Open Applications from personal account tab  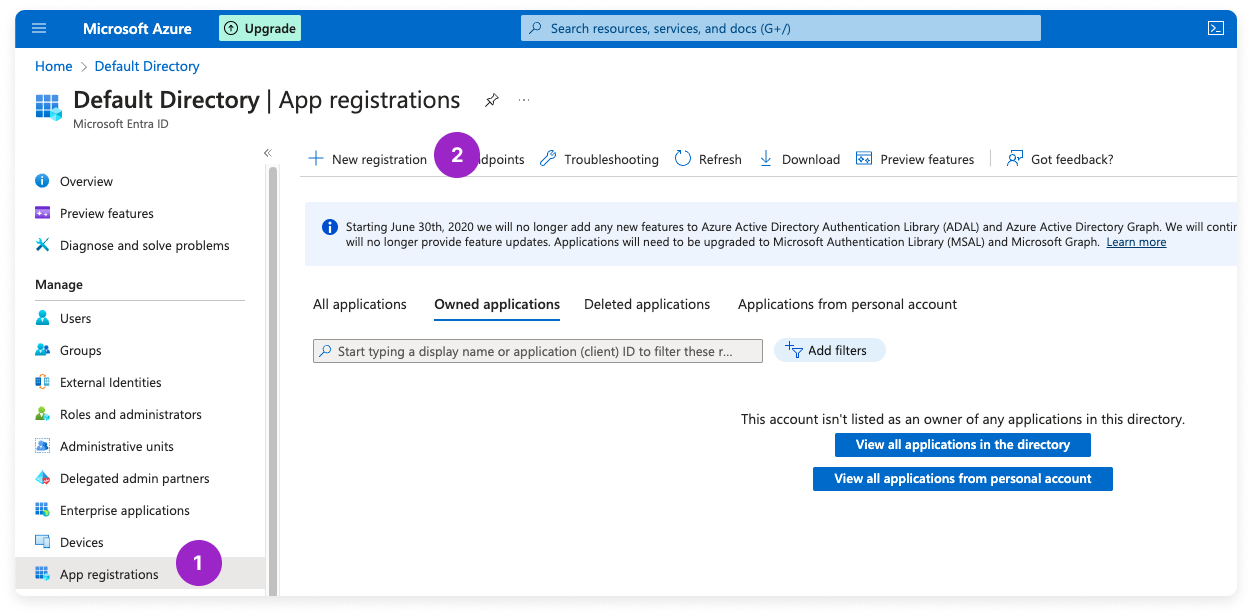847,304
